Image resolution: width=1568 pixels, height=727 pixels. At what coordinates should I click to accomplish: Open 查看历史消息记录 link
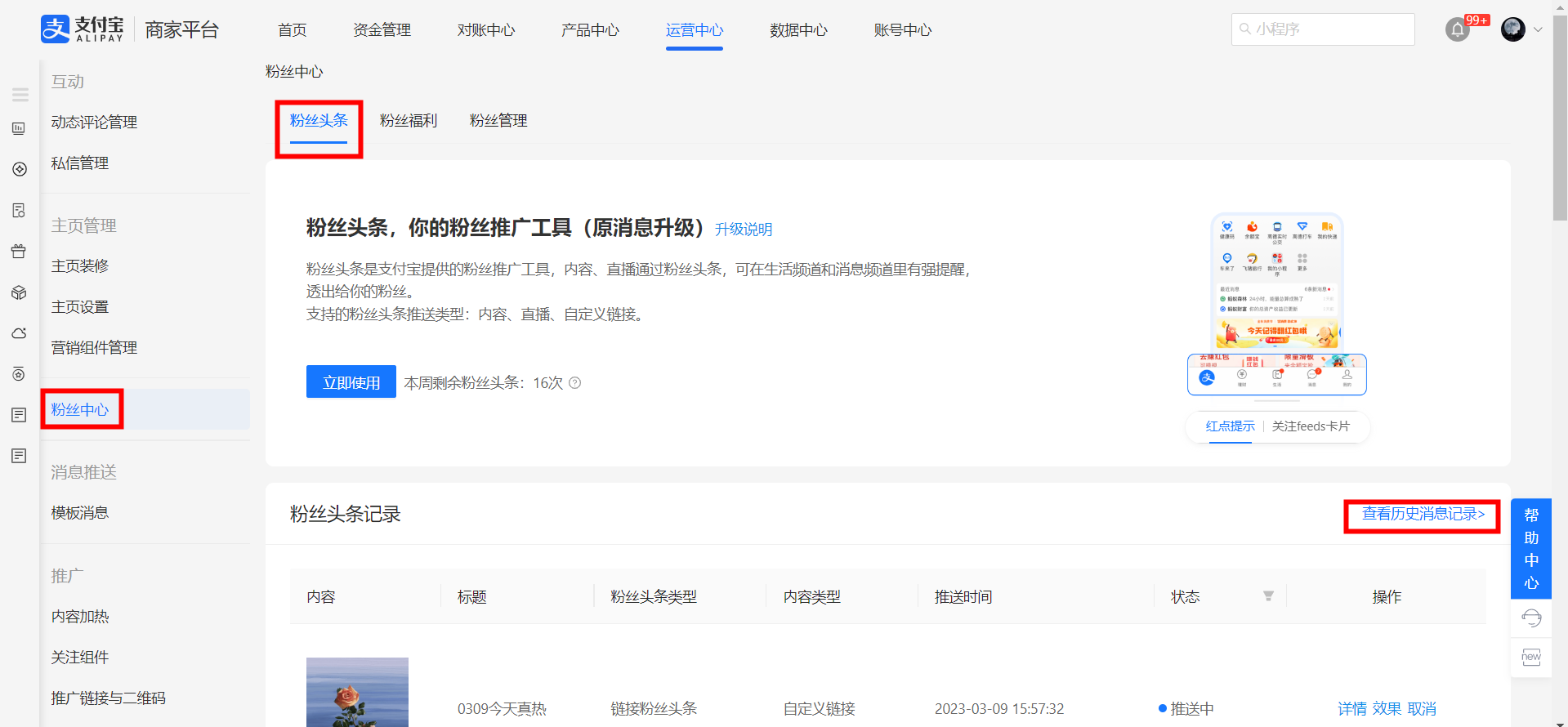click(1423, 514)
